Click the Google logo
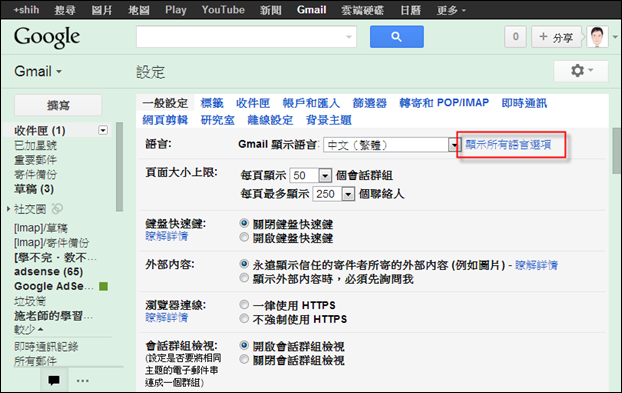622x393 pixels. coord(47,37)
